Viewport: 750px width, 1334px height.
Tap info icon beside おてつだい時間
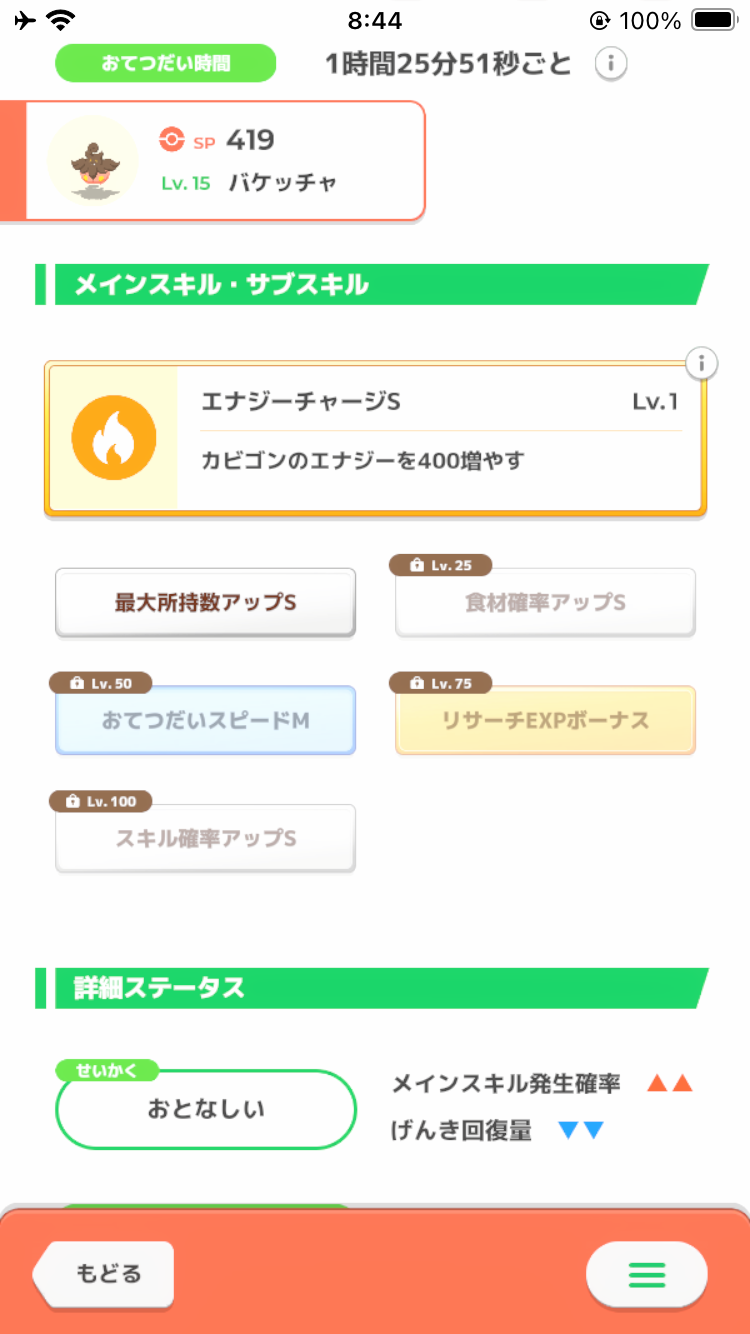pos(611,64)
